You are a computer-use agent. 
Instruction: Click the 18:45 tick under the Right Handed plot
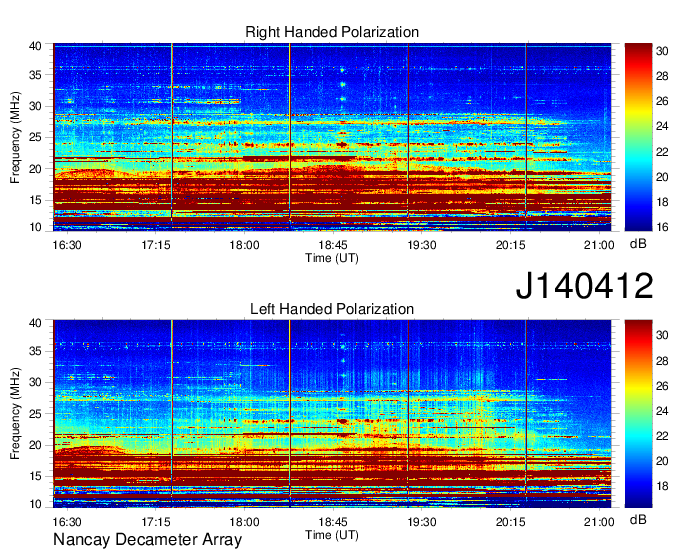[333, 245]
